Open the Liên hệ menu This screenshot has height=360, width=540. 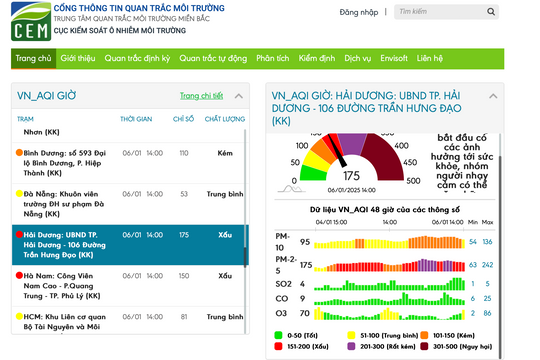[429, 58]
